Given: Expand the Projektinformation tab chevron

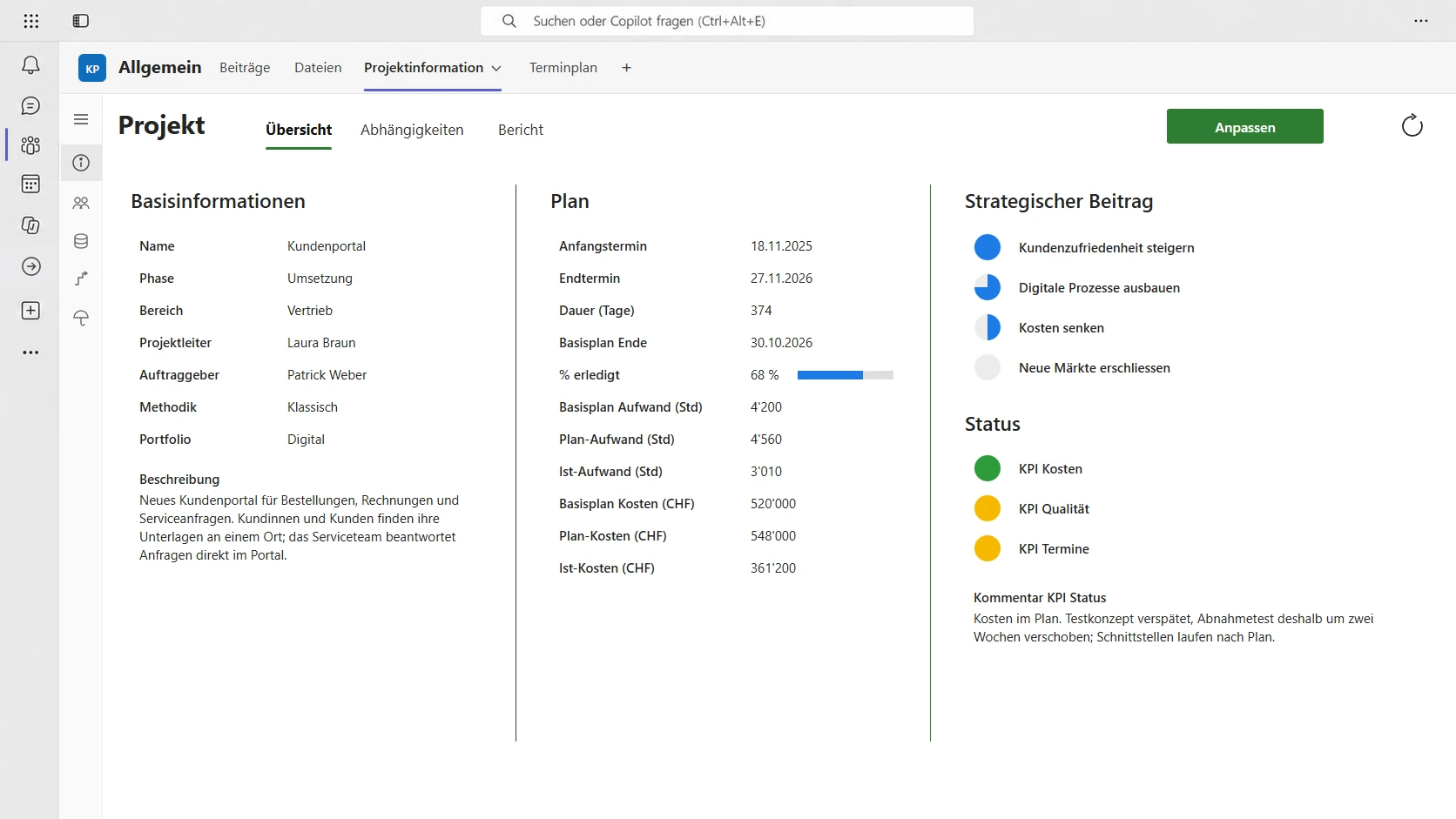Looking at the screenshot, I should pyautogui.click(x=496, y=68).
